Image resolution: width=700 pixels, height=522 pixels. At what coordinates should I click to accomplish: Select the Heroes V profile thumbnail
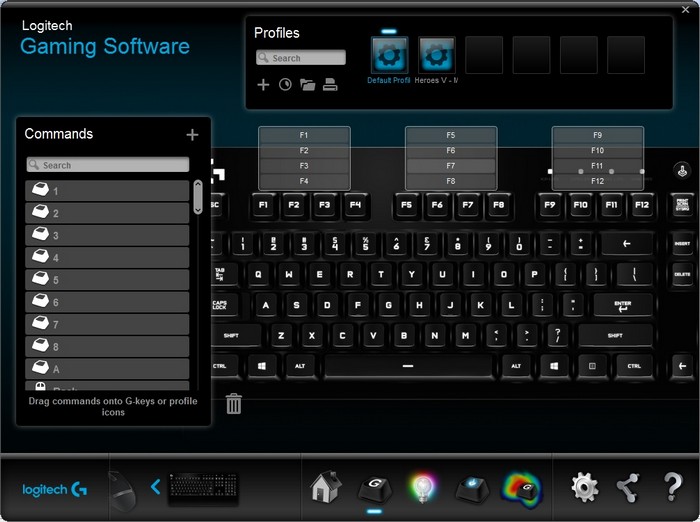point(437,56)
